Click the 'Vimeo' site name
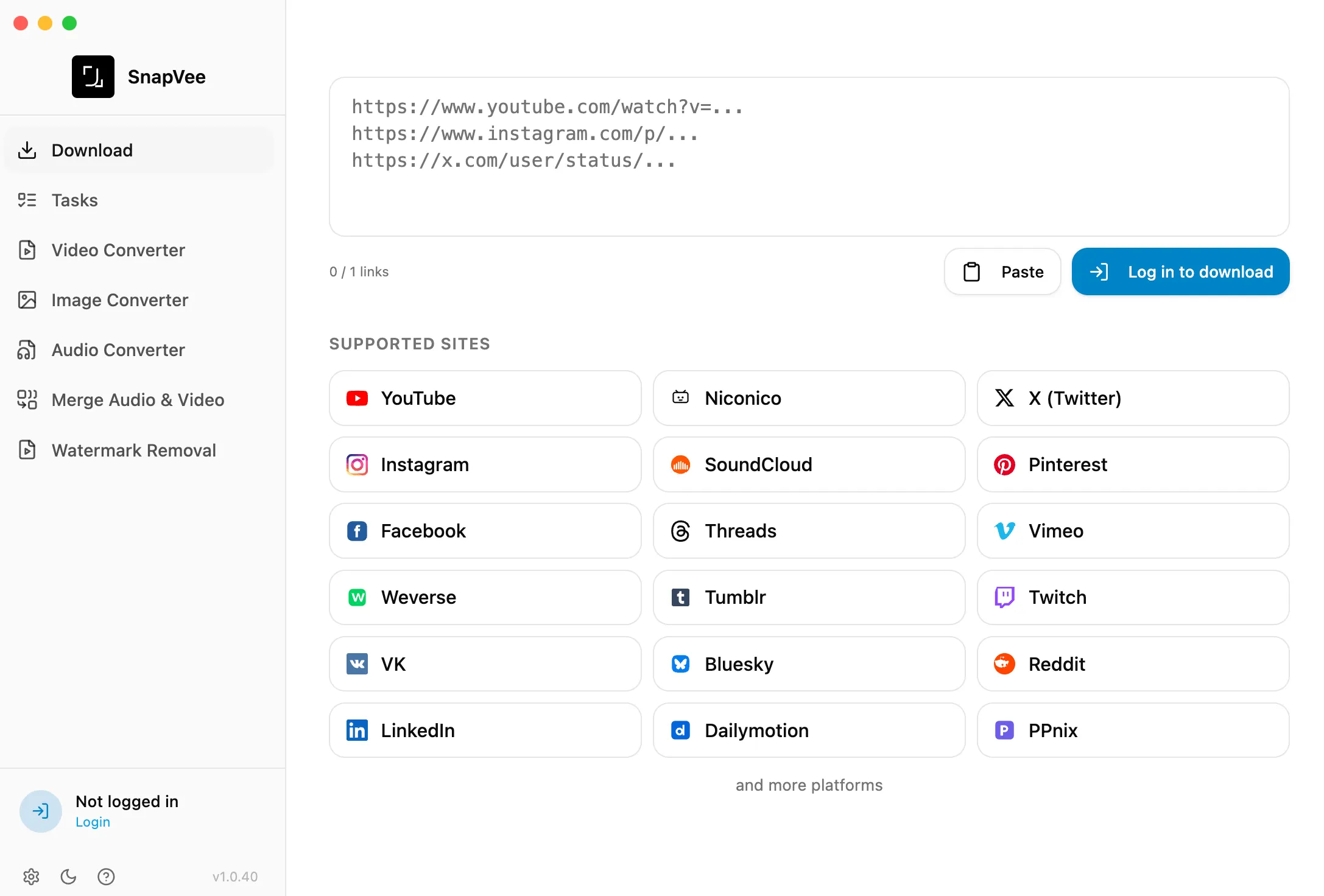1324x896 pixels. click(x=1056, y=531)
